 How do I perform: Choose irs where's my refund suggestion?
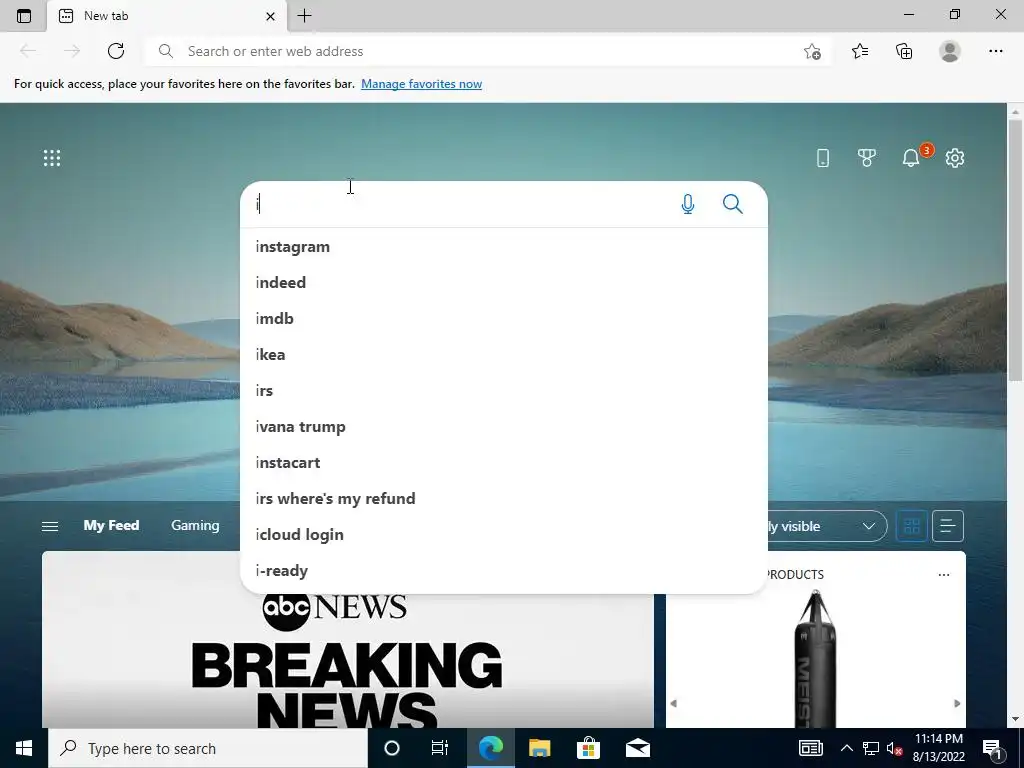pyautogui.click(x=504, y=498)
